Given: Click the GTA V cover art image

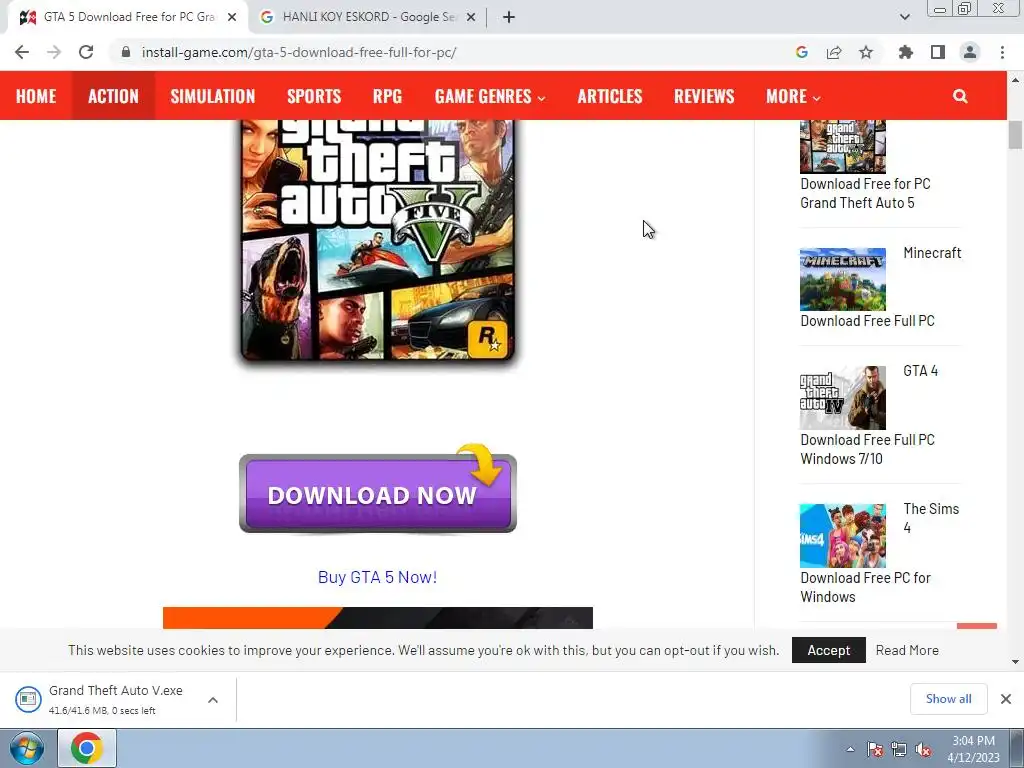Looking at the screenshot, I should pyautogui.click(x=378, y=240).
